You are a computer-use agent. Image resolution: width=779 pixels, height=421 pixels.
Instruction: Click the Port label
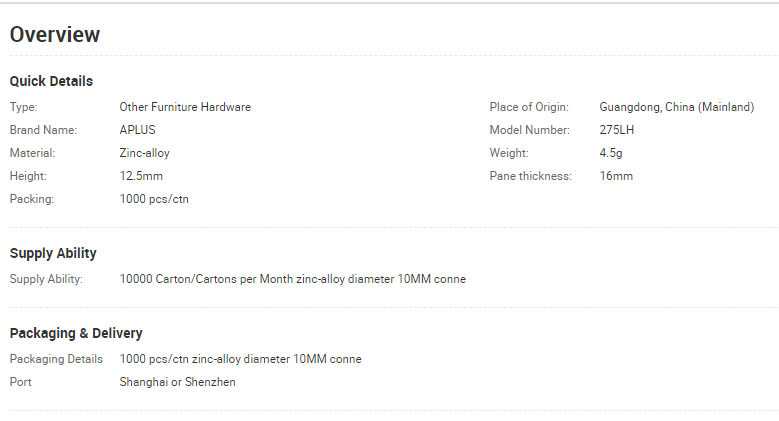(x=20, y=382)
